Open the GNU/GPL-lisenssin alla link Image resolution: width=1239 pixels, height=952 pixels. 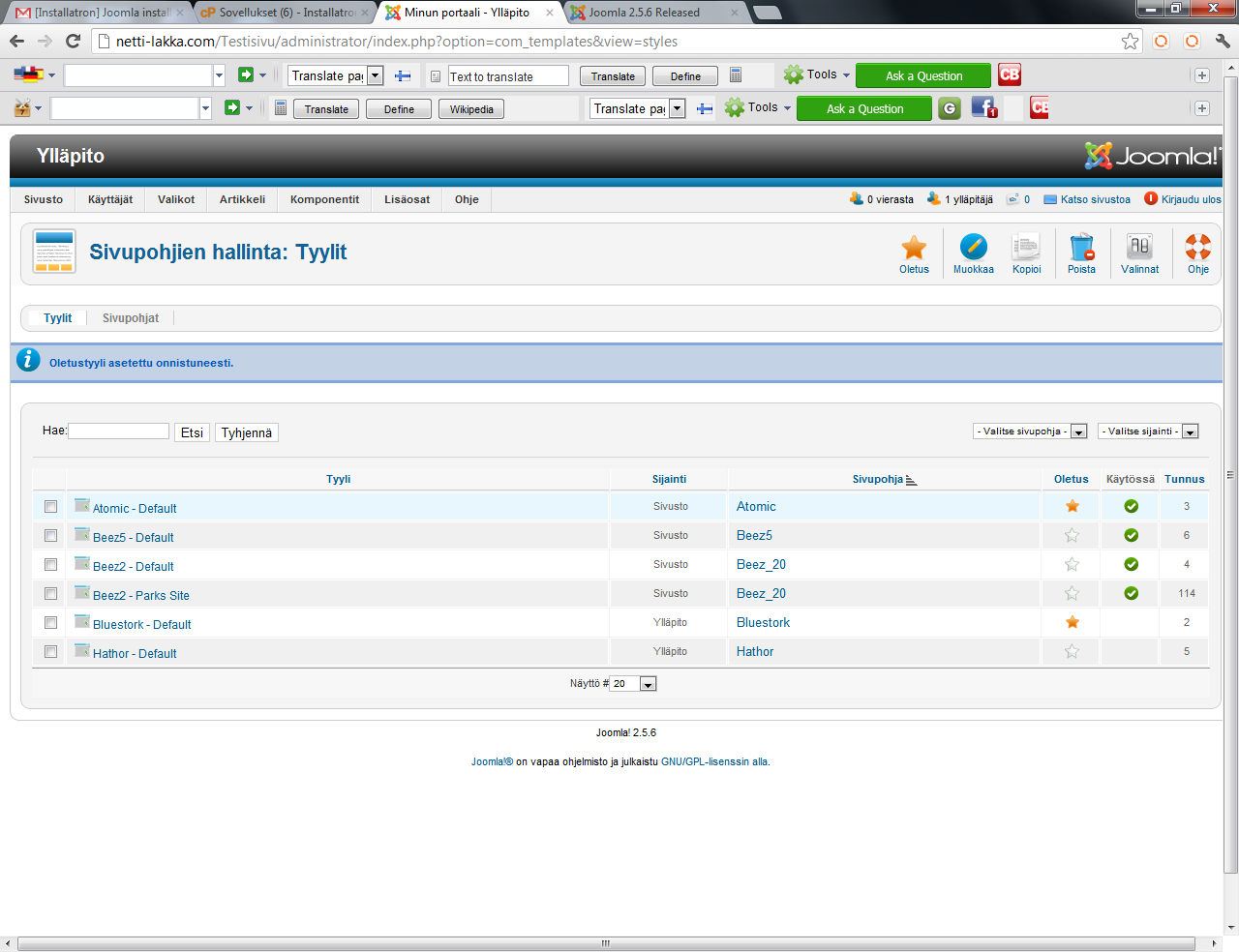715,761
